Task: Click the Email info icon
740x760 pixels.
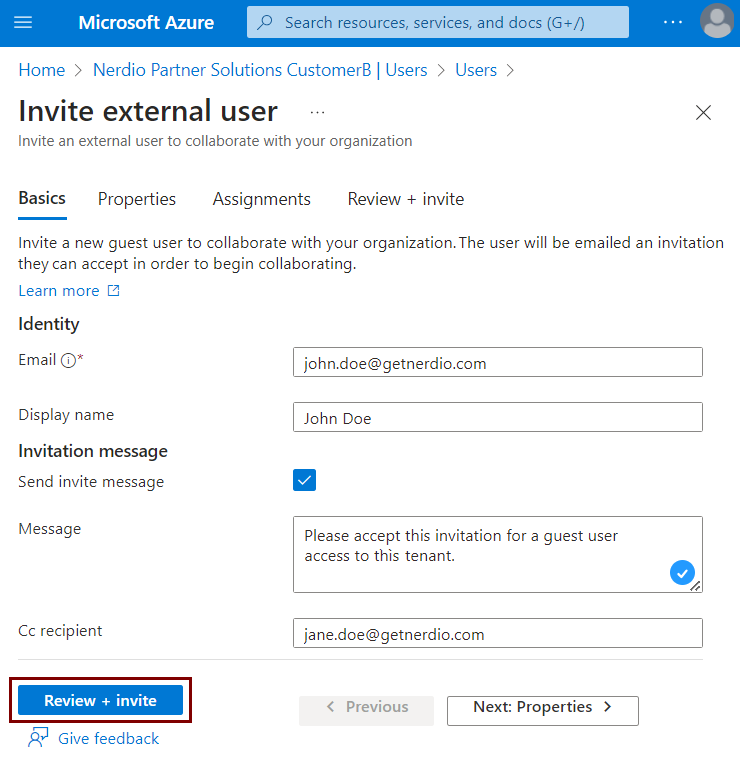Action: 68,360
